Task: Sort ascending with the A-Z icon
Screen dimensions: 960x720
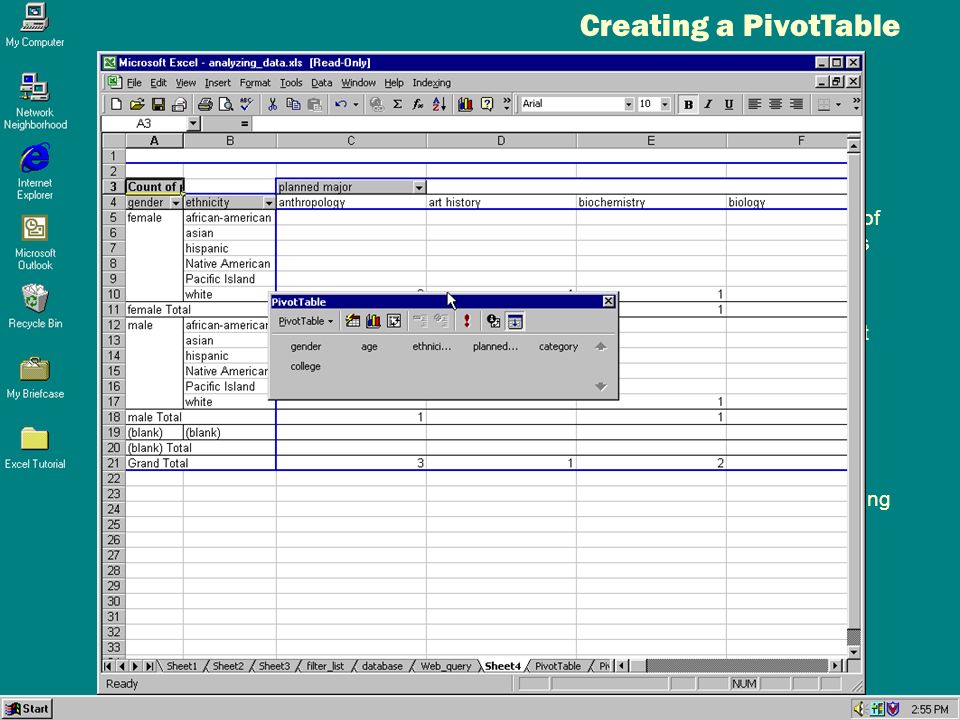Action: [x=439, y=105]
